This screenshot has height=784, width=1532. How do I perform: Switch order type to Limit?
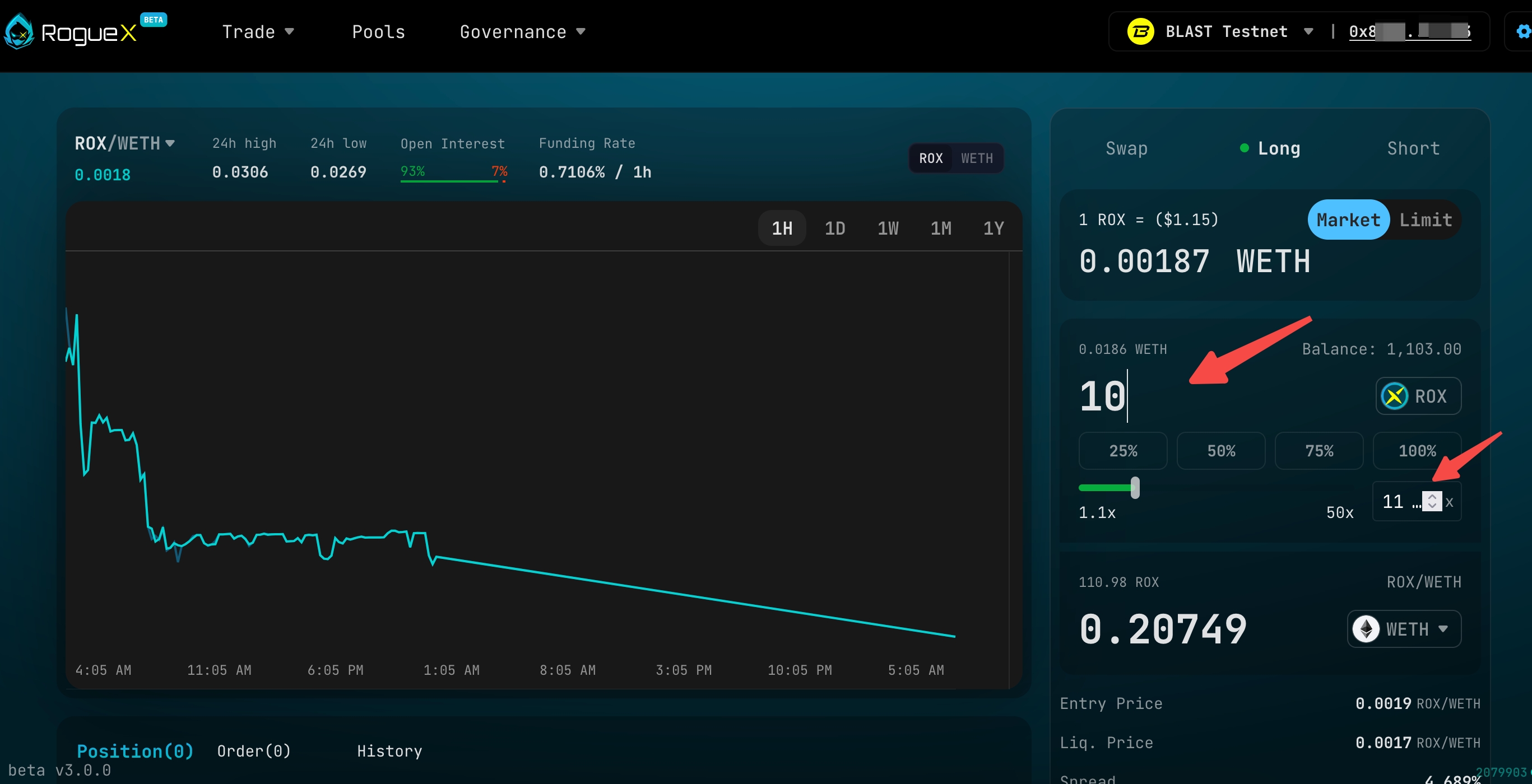[1425, 220]
